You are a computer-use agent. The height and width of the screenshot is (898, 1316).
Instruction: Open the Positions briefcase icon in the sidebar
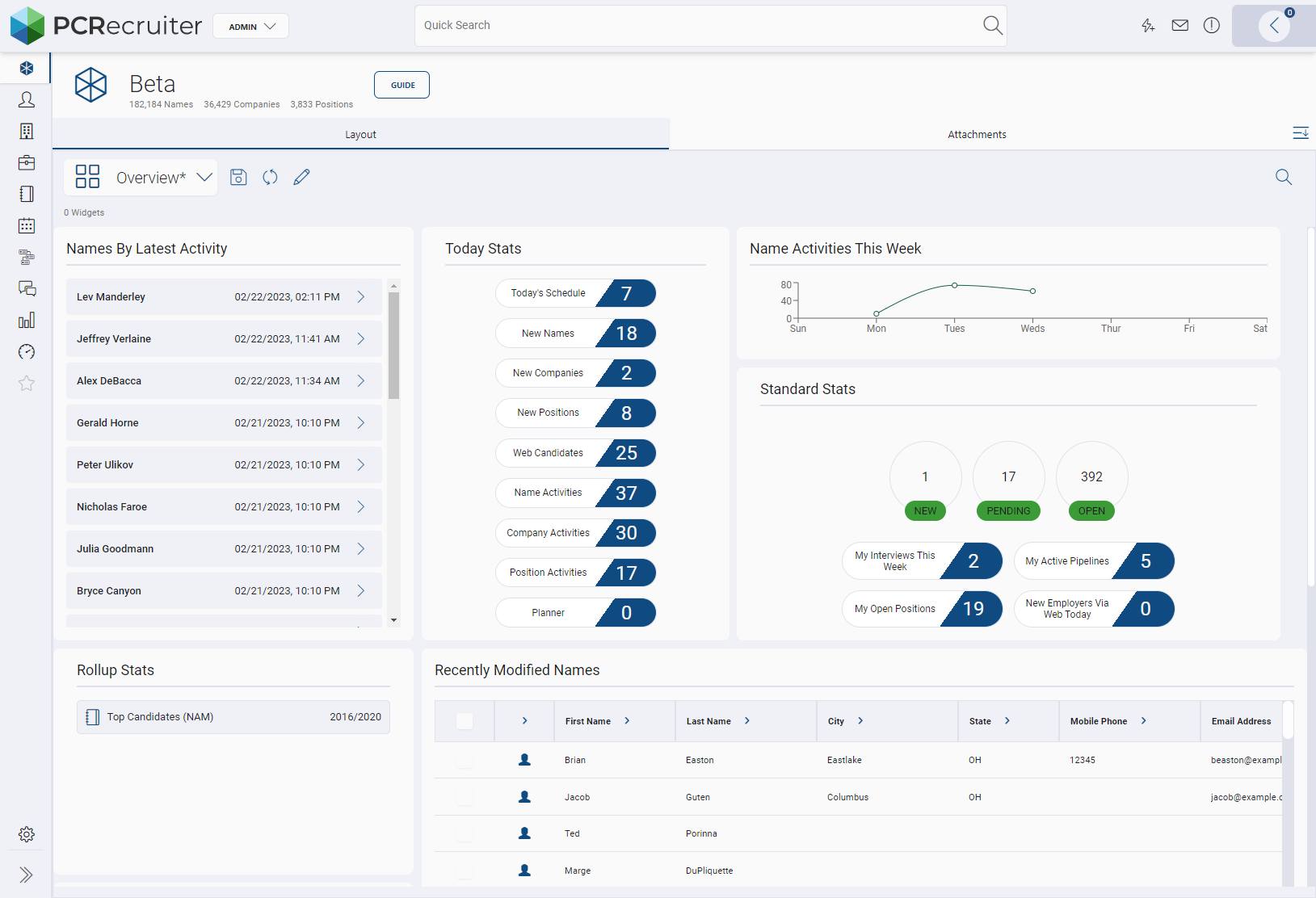(27, 162)
